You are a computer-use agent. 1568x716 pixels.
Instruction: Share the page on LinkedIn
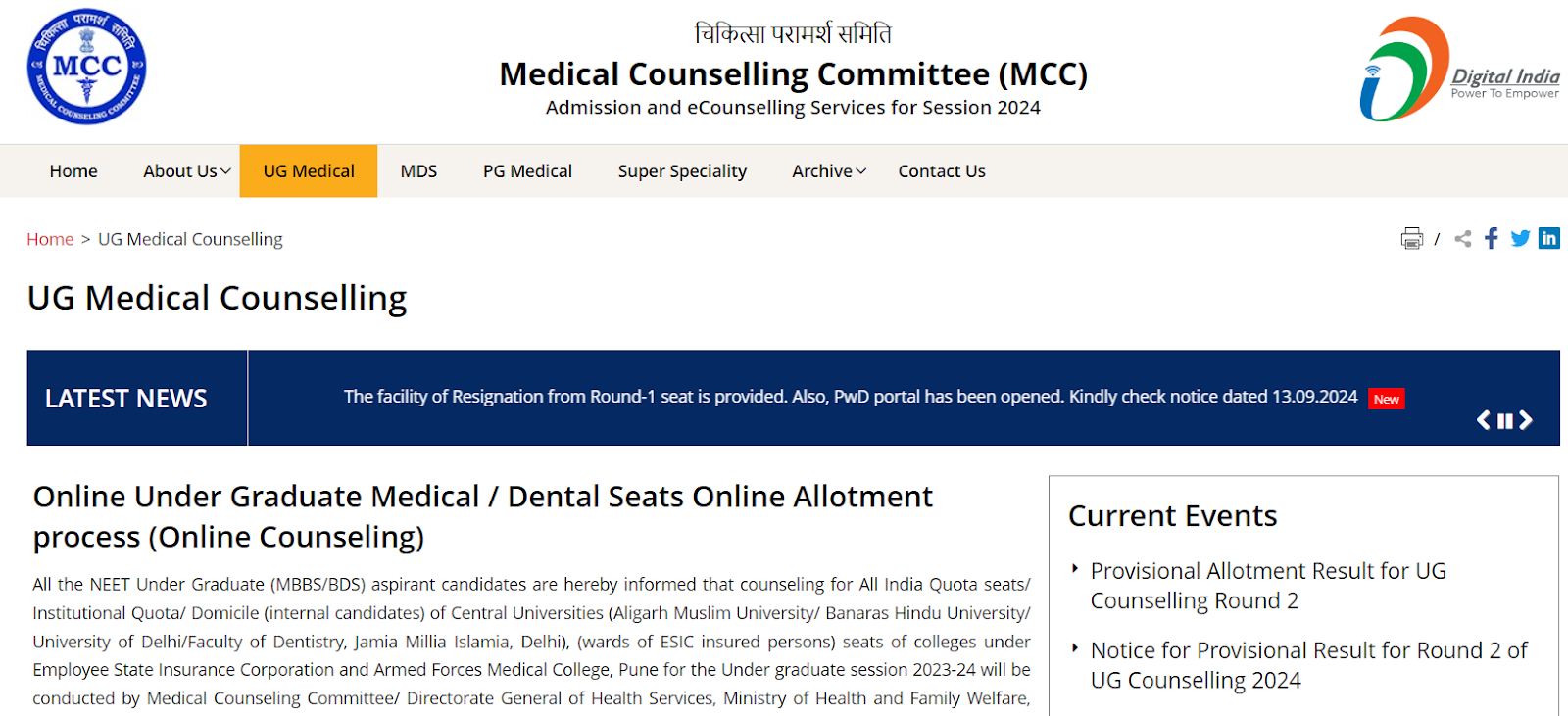1549,238
